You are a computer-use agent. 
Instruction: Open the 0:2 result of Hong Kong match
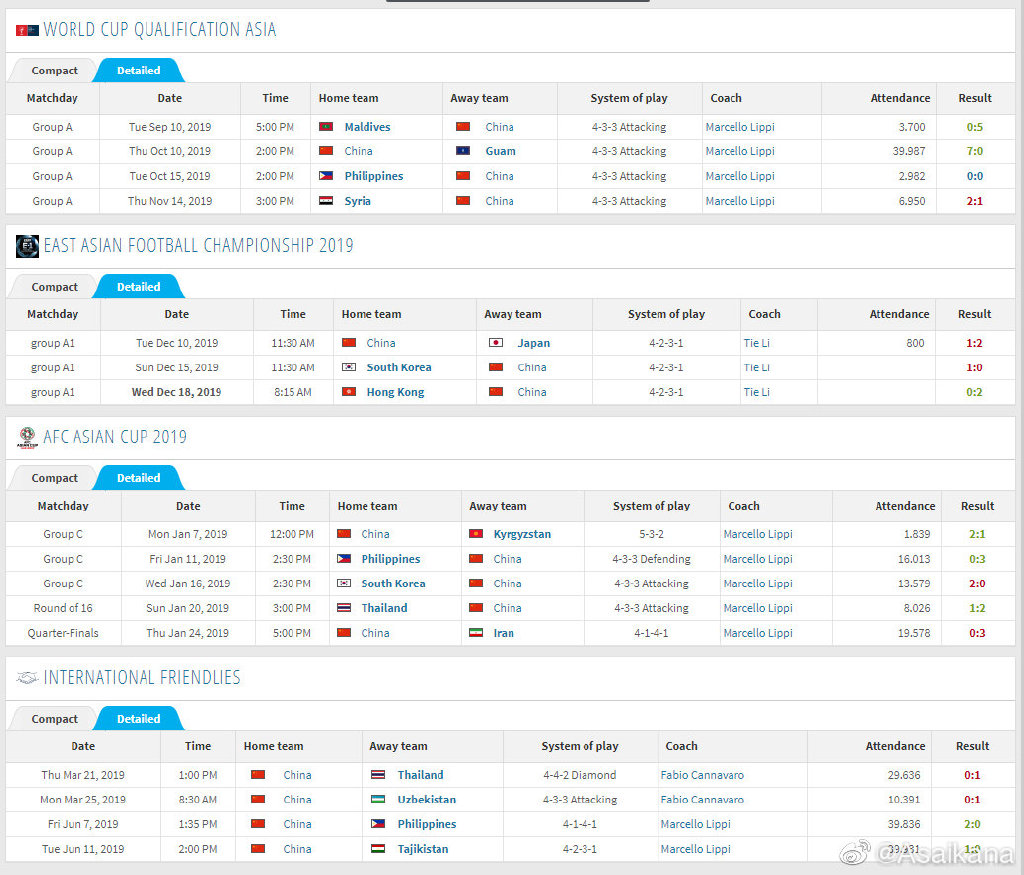[x=974, y=392]
